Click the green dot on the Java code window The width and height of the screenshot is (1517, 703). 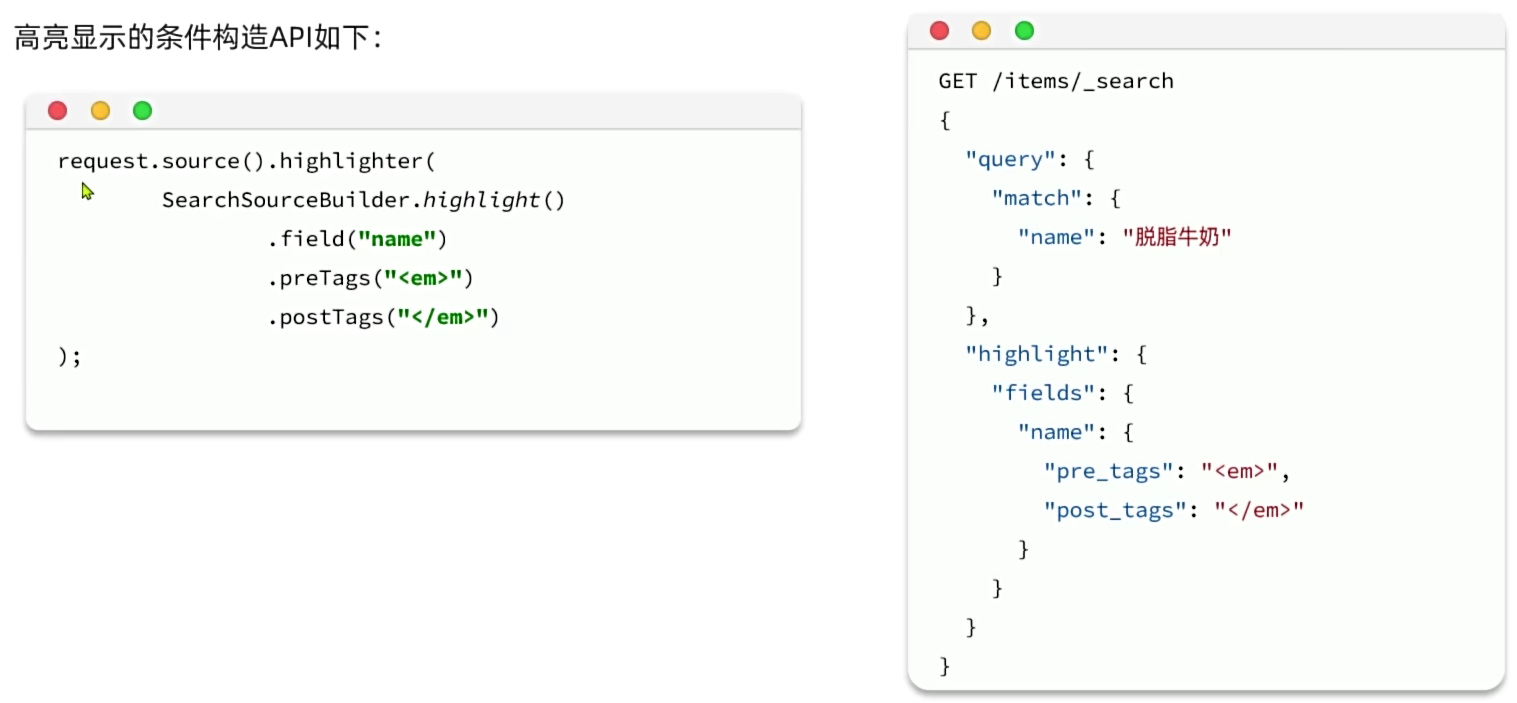pyautogui.click(x=142, y=111)
